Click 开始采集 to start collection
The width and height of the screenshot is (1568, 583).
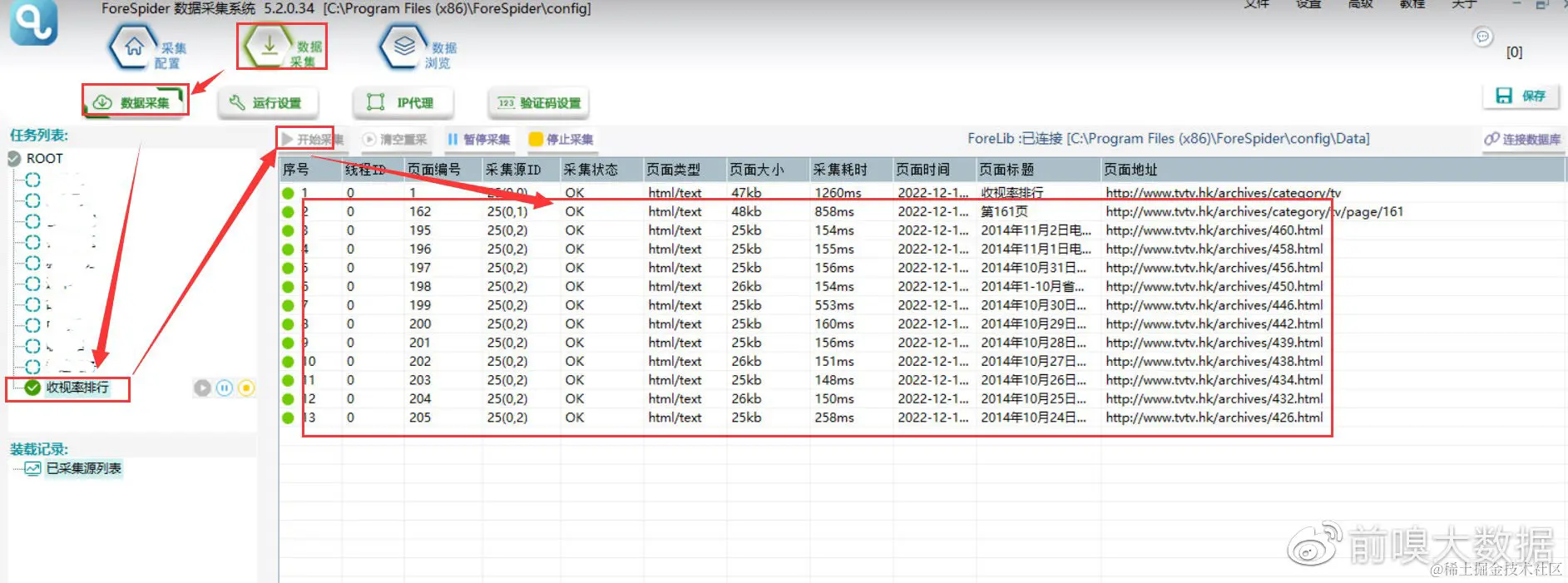pyautogui.click(x=312, y=139)
